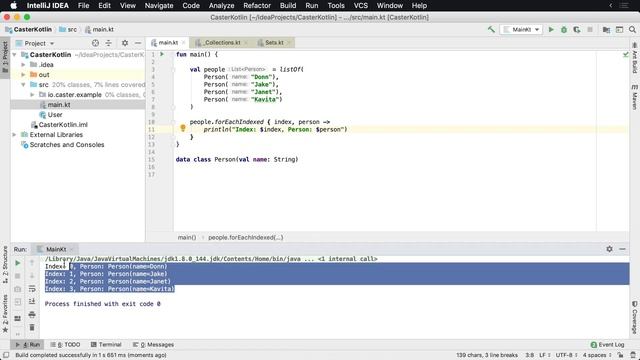
Task: Expand the .idea folder
Action: [x=23, y=64]
